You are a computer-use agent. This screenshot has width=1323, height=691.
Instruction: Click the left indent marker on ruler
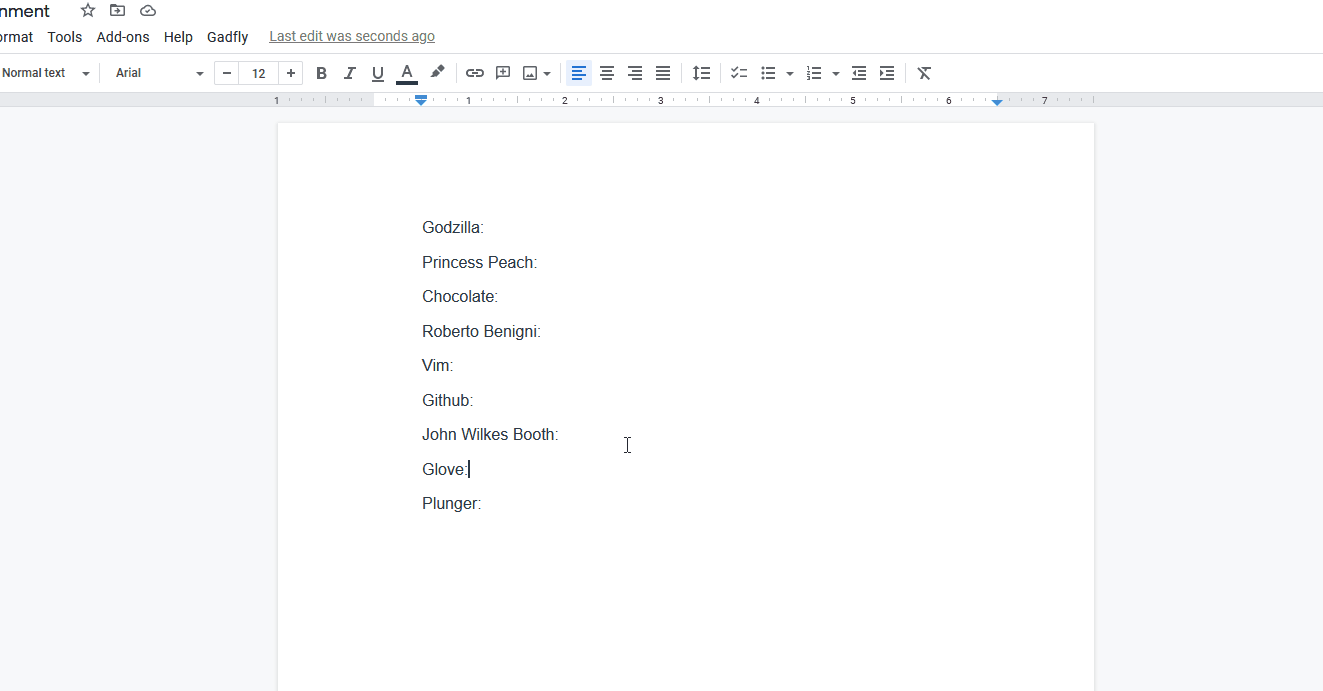(x=422, y=101)
